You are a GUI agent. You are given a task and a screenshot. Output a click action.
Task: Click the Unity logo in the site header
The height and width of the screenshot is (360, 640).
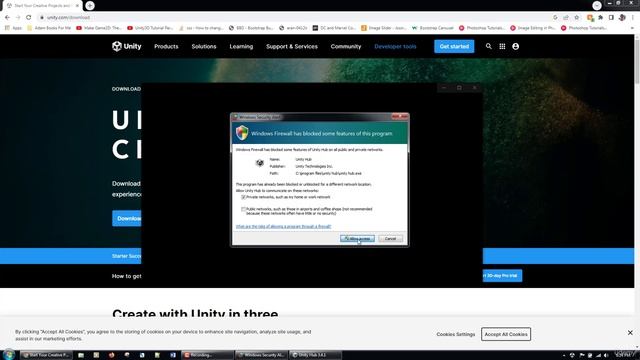coord(127,46)
